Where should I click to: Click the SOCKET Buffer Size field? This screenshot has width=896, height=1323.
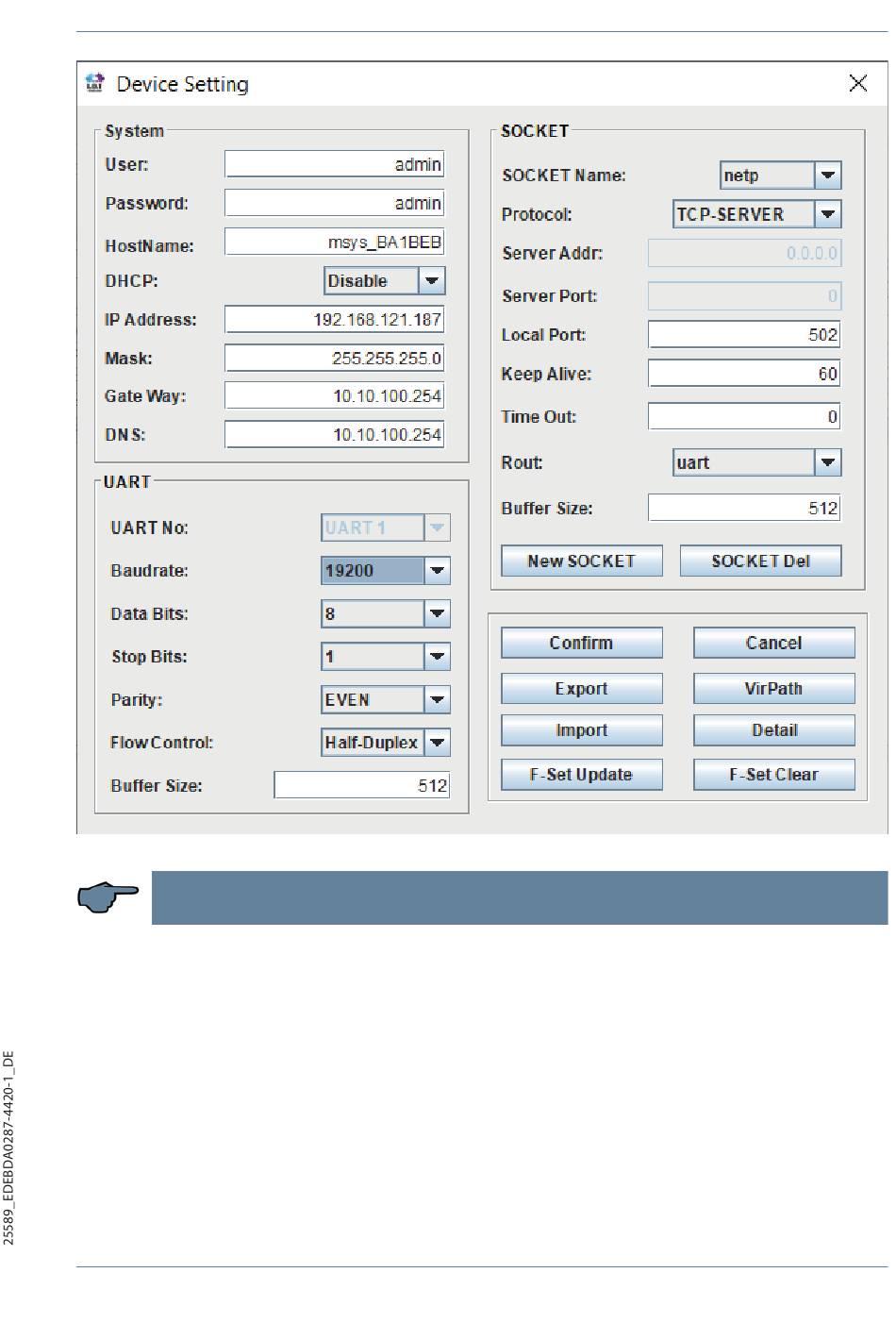[744, 508]
